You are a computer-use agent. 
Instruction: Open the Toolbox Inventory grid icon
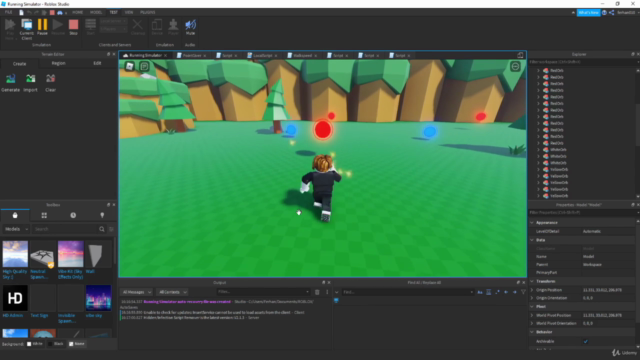44,215
